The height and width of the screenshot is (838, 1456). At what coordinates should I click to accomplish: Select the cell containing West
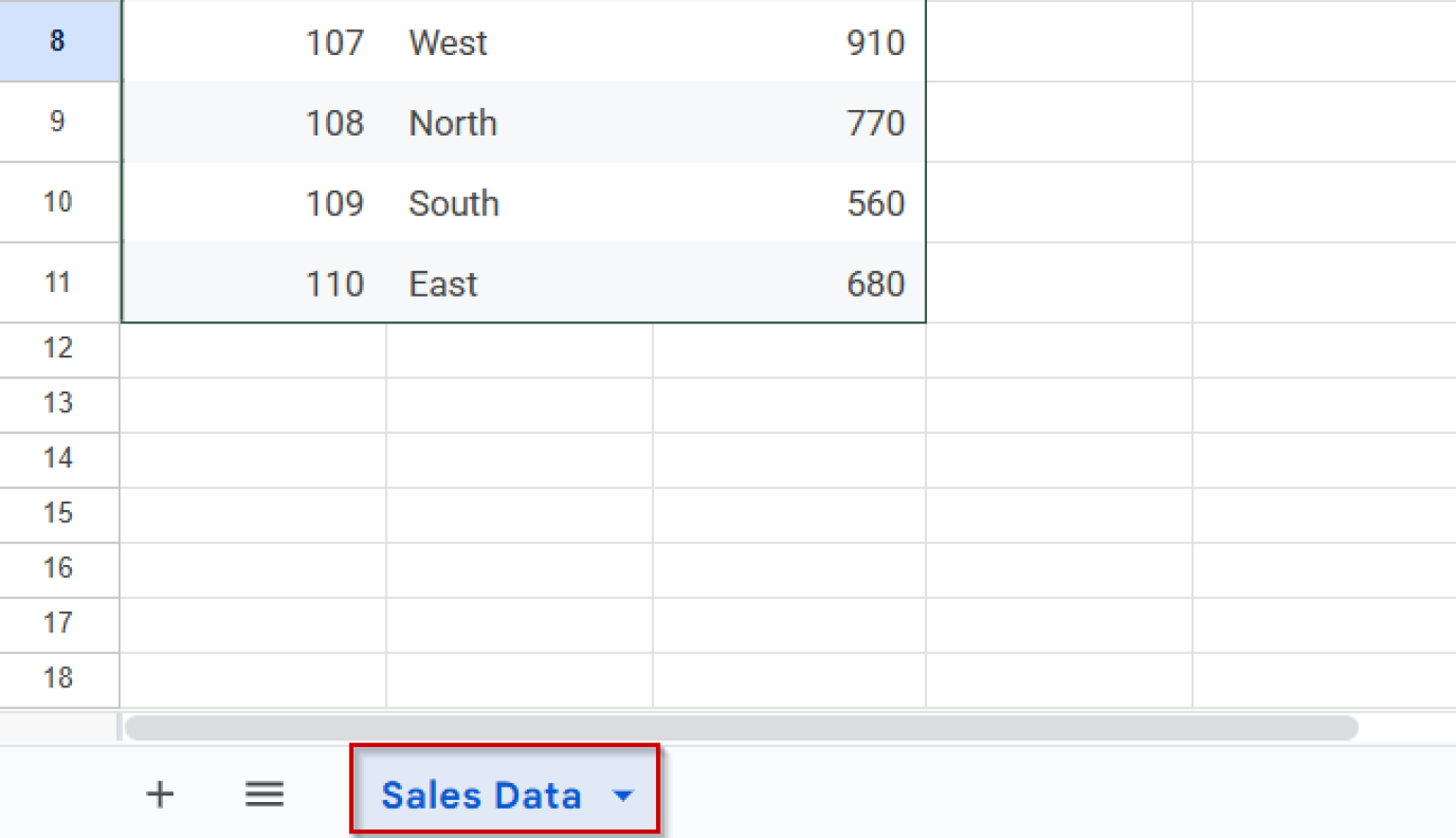pyautogui.click(x=518, y=42)
